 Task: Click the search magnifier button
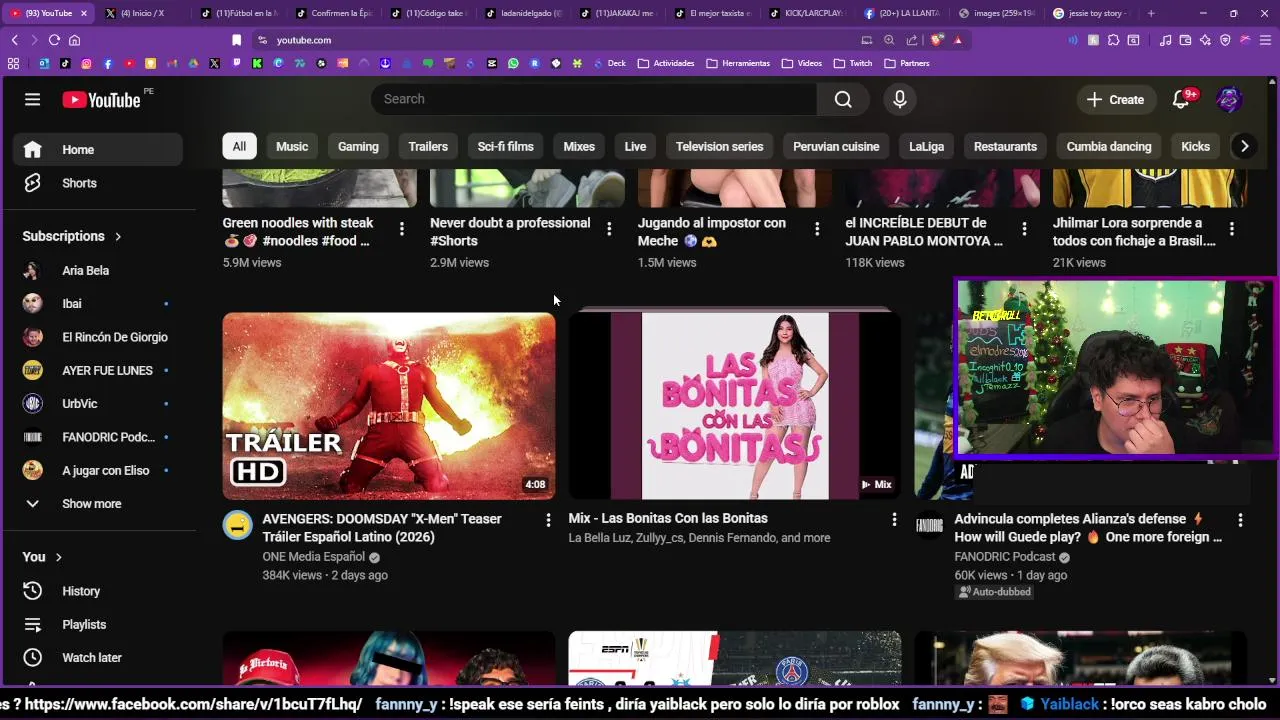point(843,99)
